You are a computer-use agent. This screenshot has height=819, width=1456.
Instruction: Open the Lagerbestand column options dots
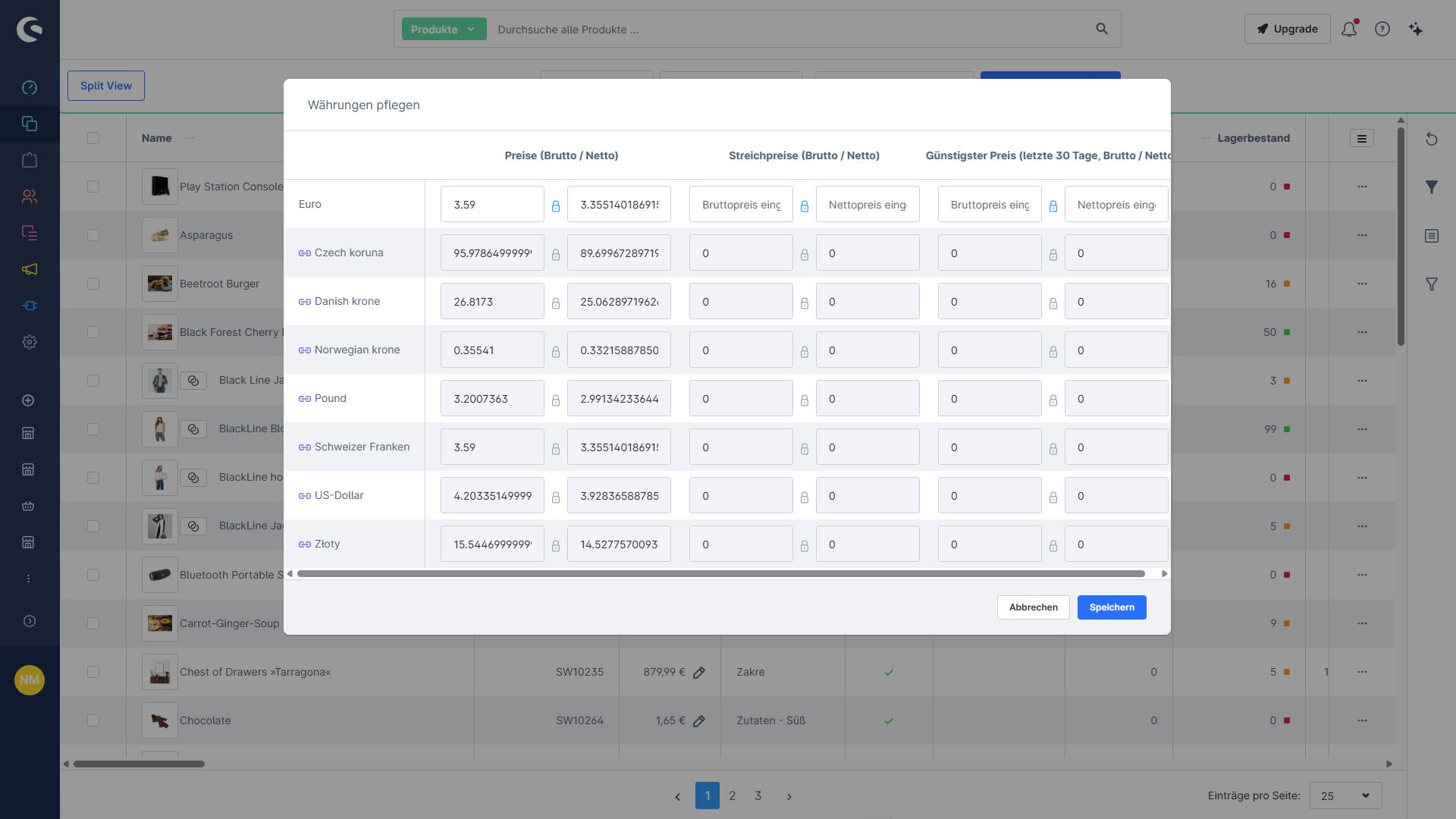1205,138
